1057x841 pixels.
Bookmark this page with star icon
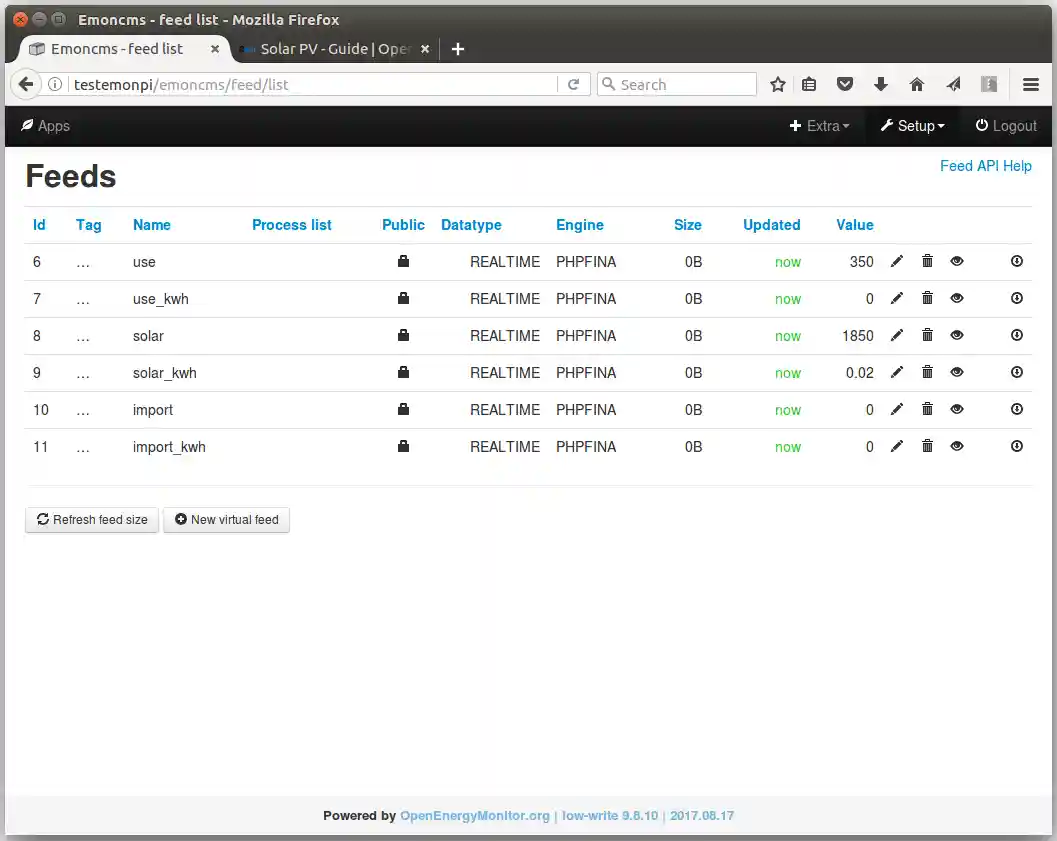tap(777, 85)
